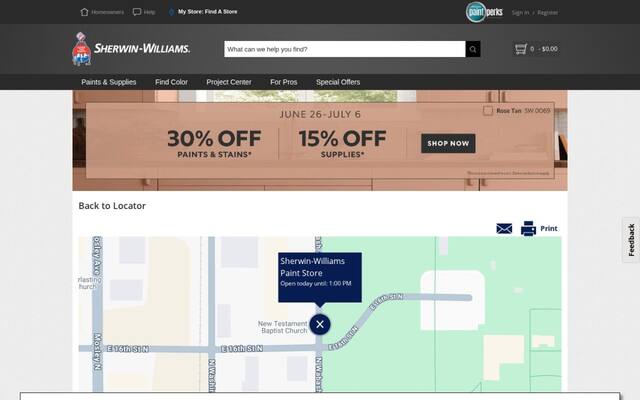Click the JUNE 26-JULY 6 banner date
Screen dimensions: 640x400
(320, 114)
